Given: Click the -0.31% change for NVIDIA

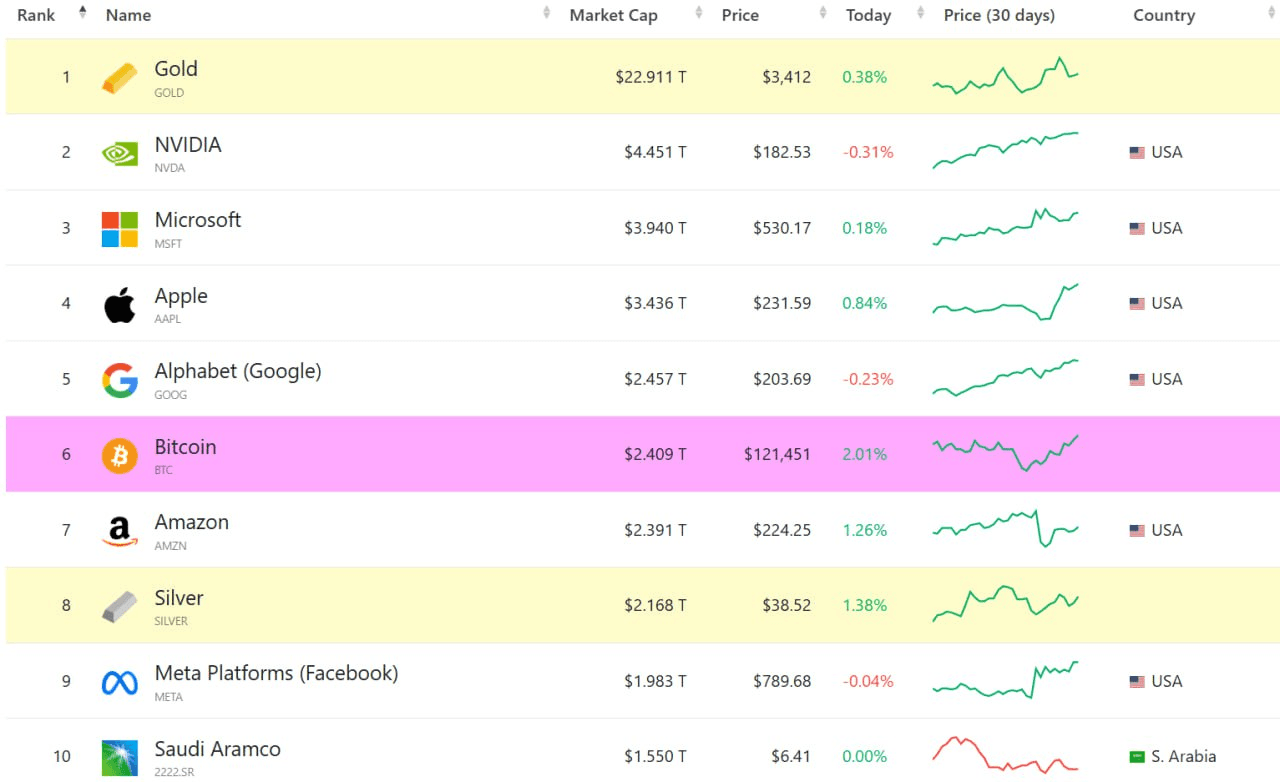Looking at the screenshot, I should 868,153.
